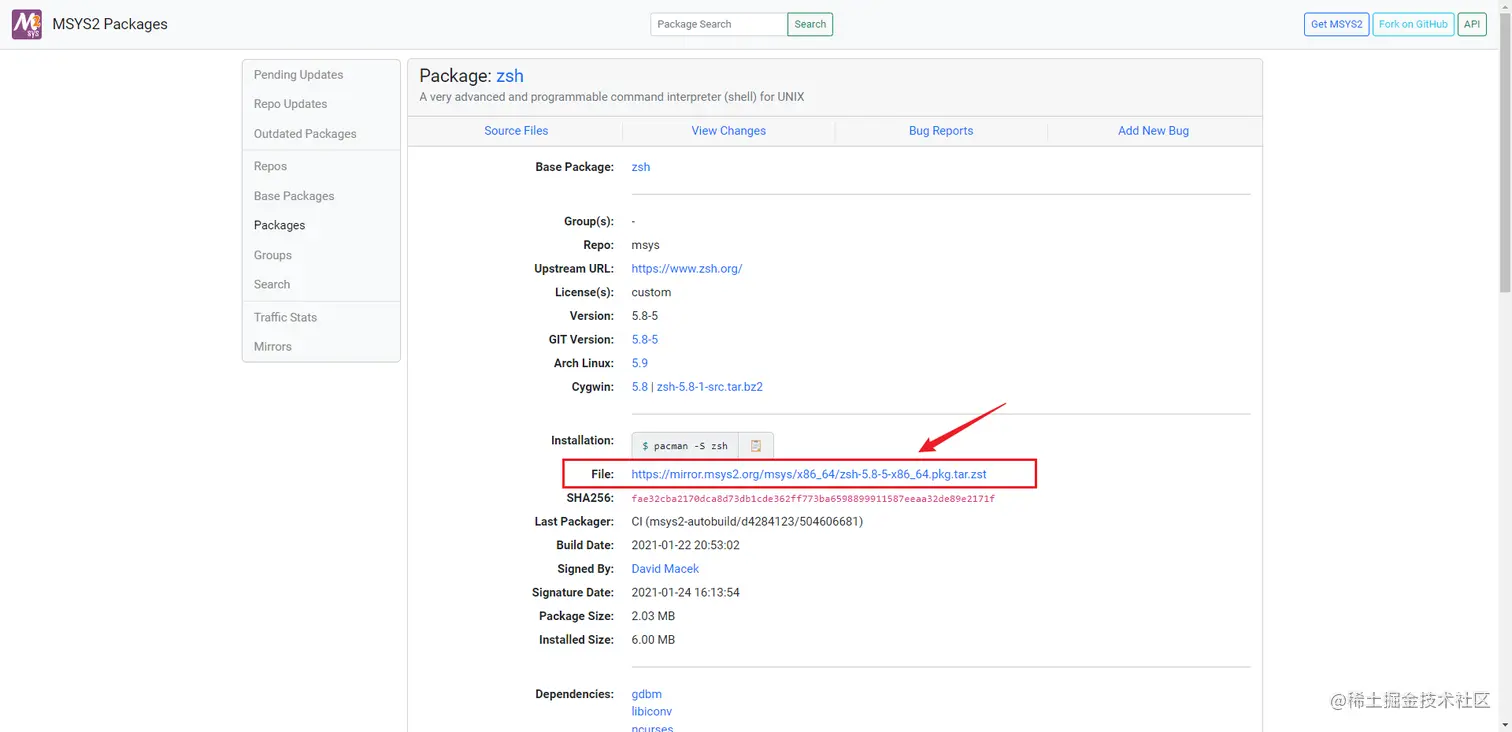
Task: Open the View Changes link
Action: tap(728, 131)
